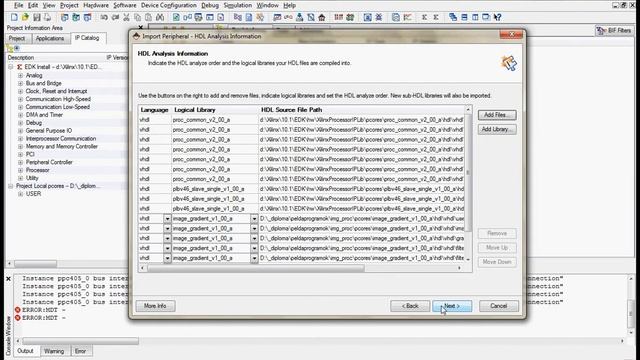Expand the Analog category
Screen dimensions: 640x360
pos(20,76)
